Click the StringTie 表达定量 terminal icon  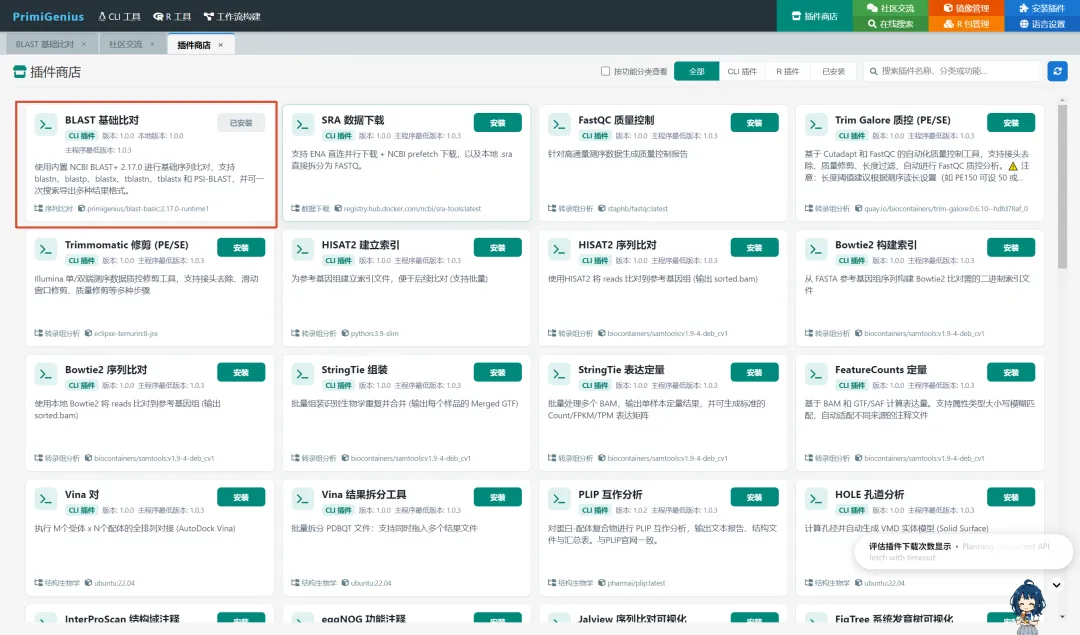click(x=559, y=374)
